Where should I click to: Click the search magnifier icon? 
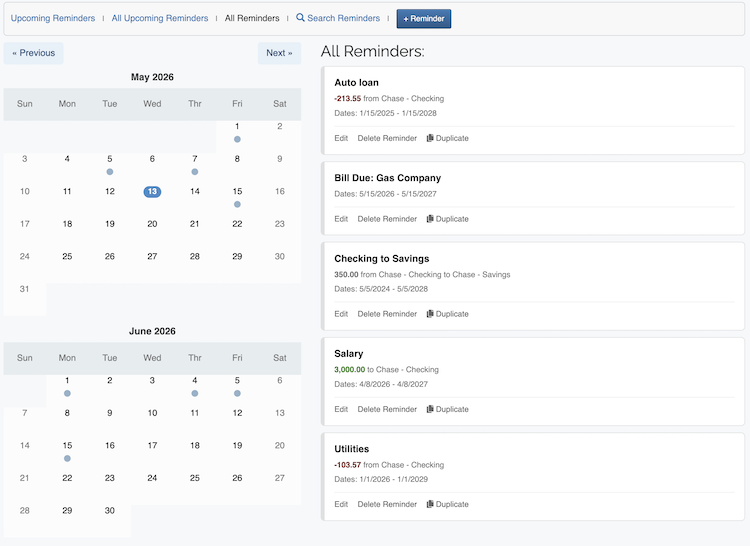pyautogui.click(x=300, y=18)
